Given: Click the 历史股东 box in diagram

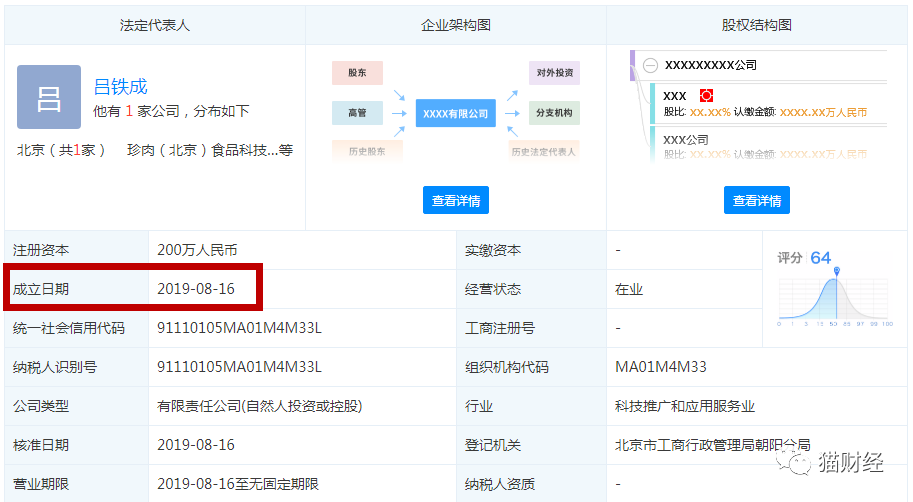Looking at the screenshot, I should coord(367,151).
